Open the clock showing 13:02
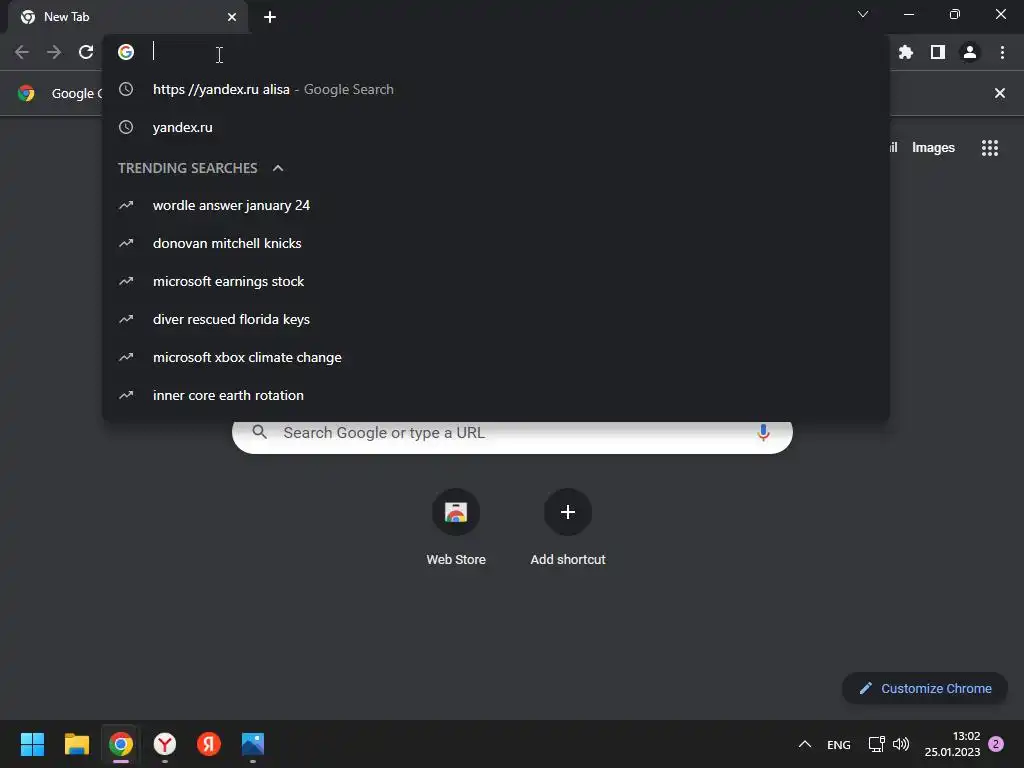This screenshot has width=1024, height=768. coord(952,744)
